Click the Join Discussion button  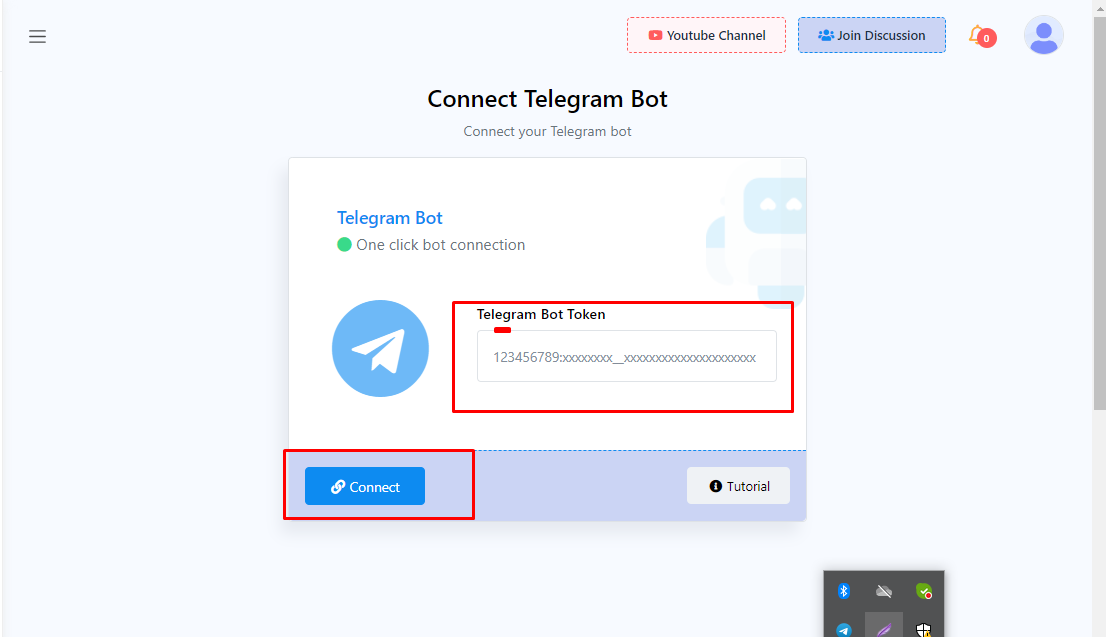(x=872, y=35)
